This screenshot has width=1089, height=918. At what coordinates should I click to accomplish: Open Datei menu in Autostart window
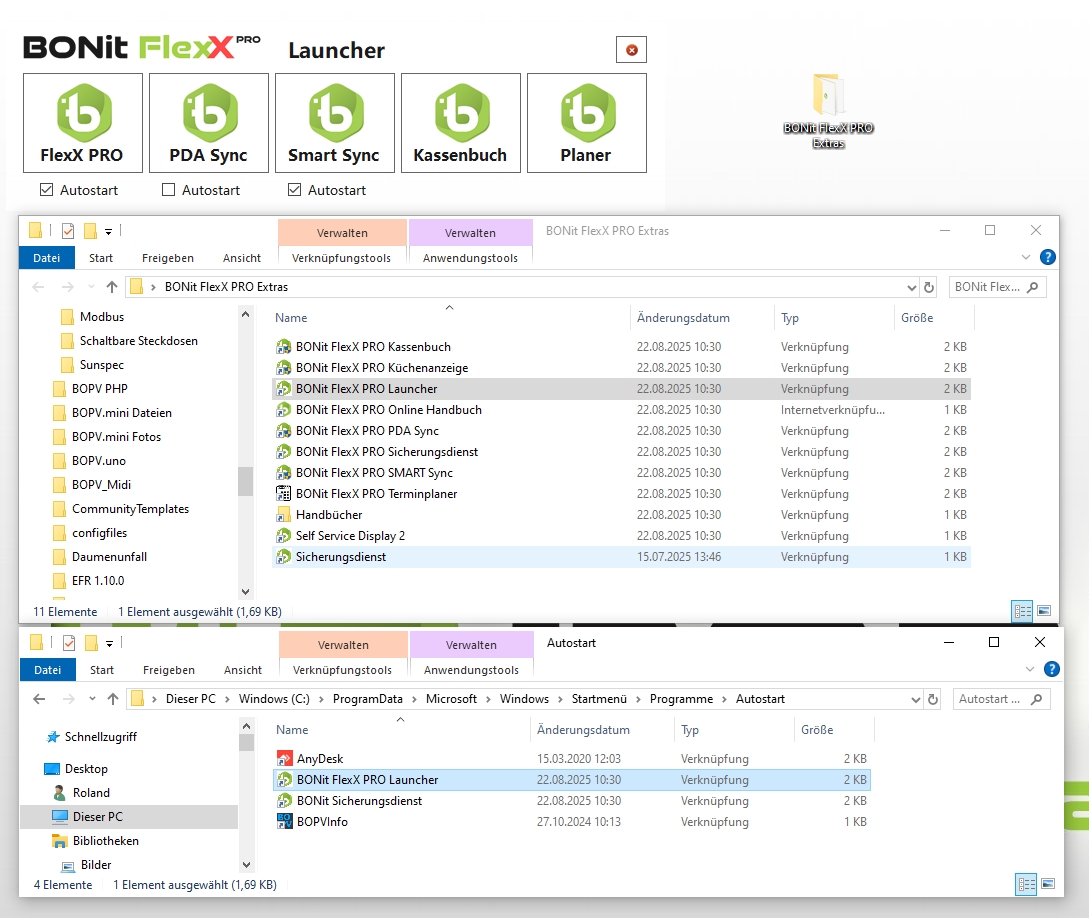[x=47, y=670]
